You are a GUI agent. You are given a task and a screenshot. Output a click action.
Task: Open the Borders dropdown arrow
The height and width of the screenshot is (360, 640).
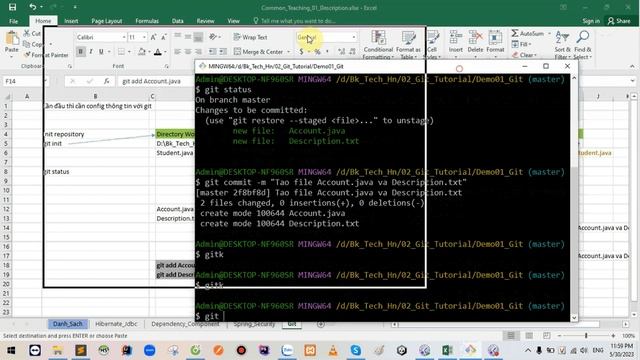point(129,52)
